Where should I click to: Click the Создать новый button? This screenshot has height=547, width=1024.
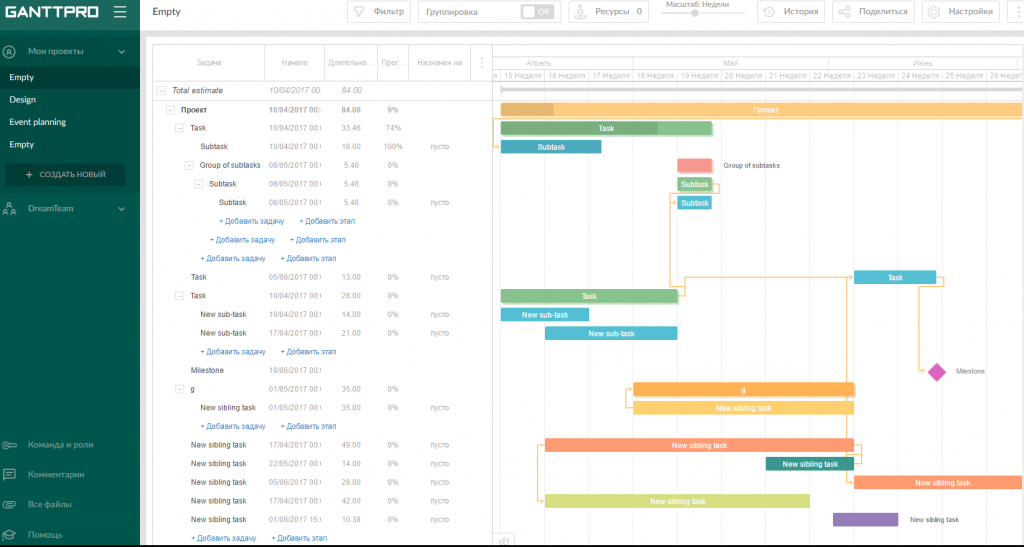pos(66,174)
